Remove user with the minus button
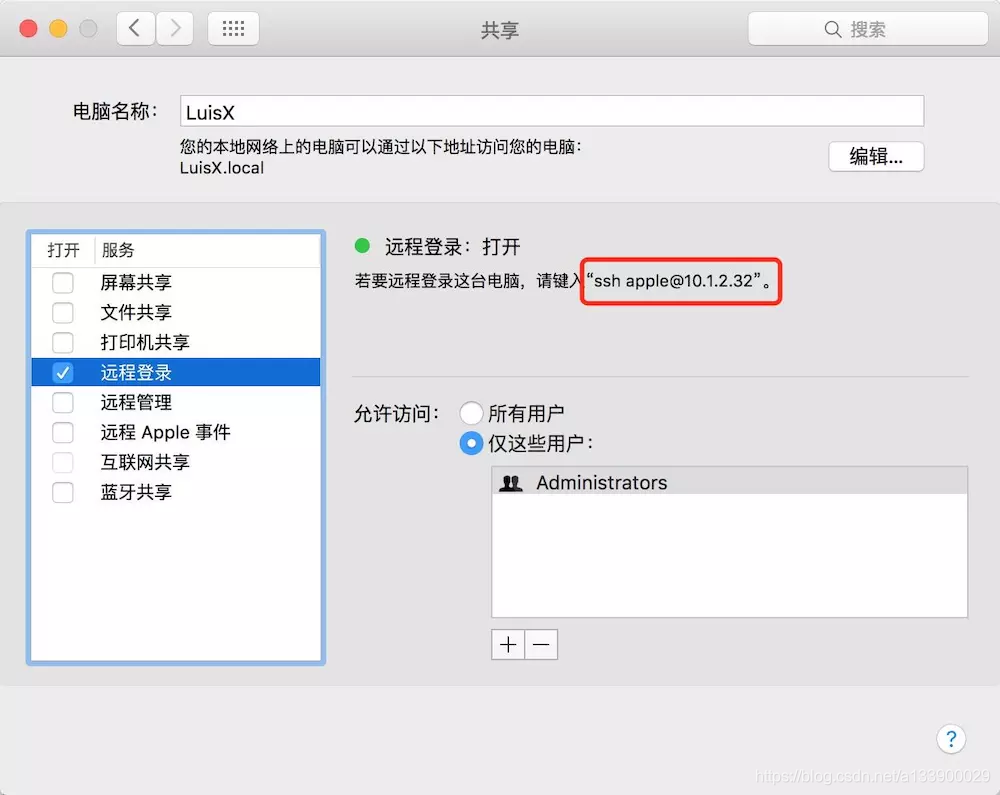Image resolution: width=1000 pixels, height=795 pixels. 541,645
